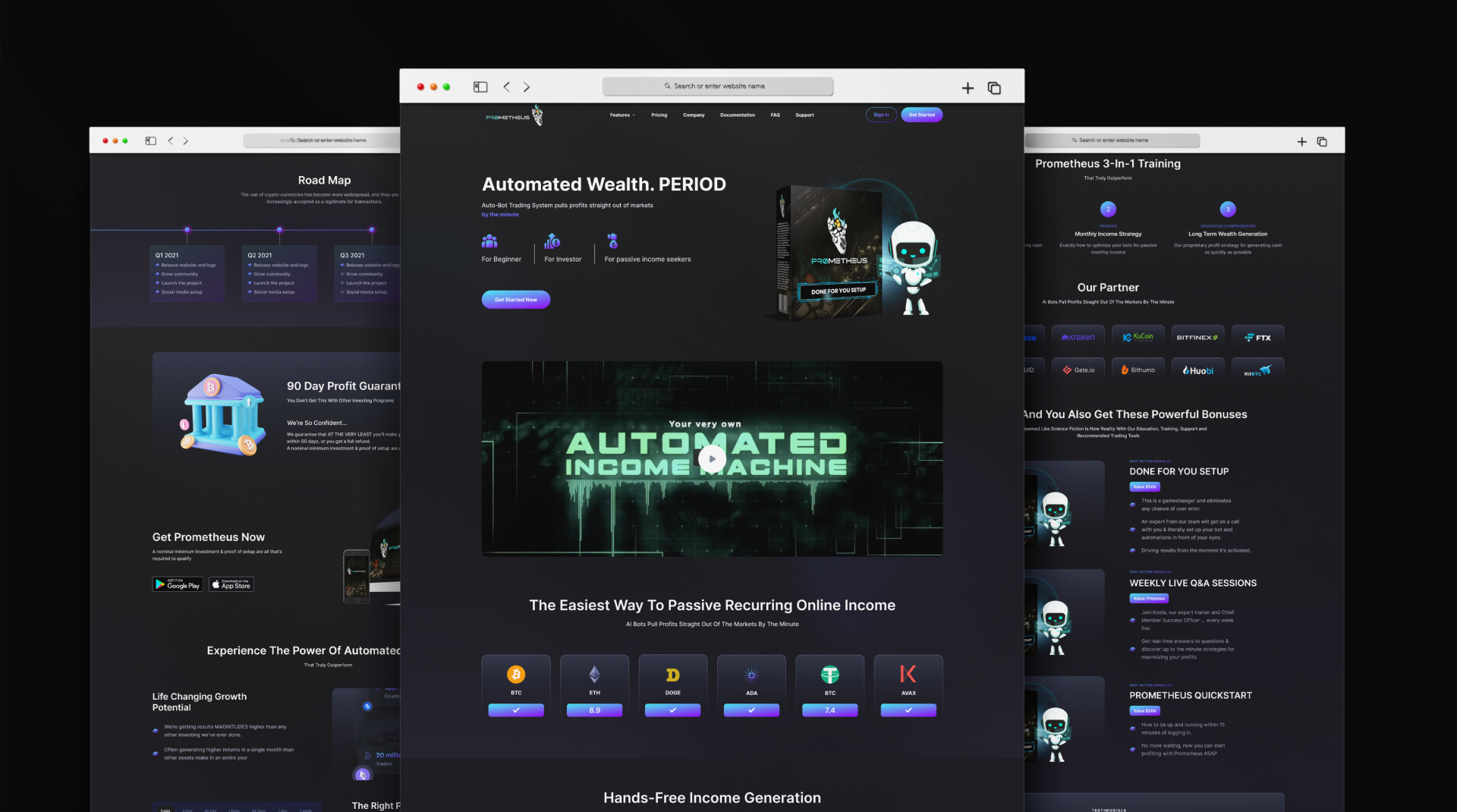Click step 3 circle above Long Term Wealth
1457x812 pixels.
click(1228, 209)
